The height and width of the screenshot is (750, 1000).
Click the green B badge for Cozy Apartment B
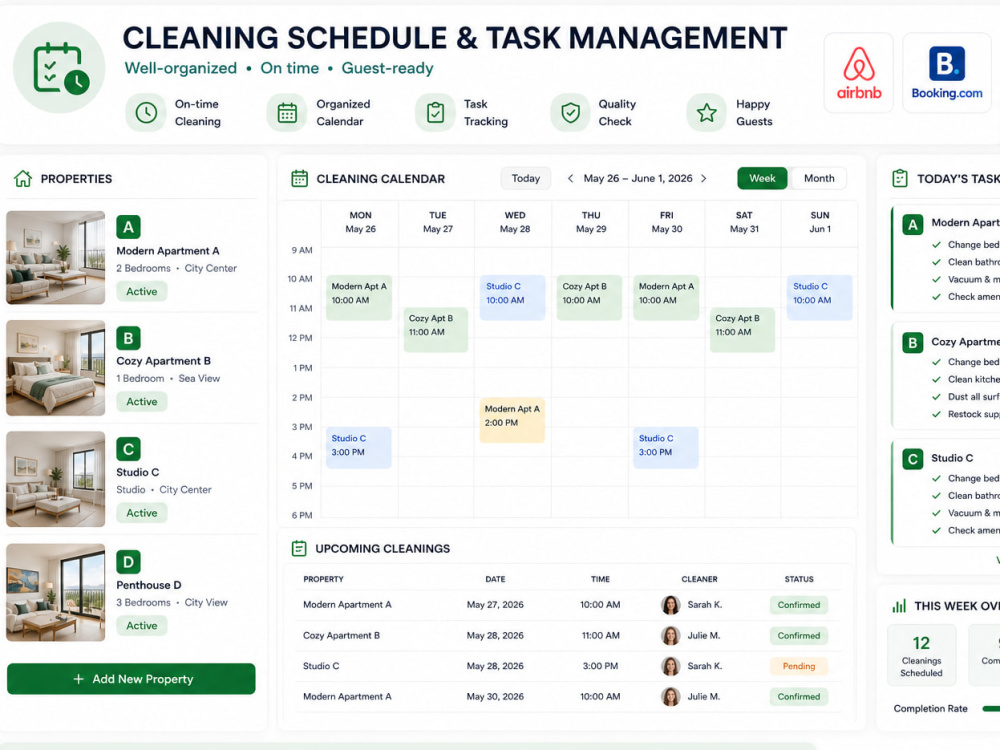[128, 338]
